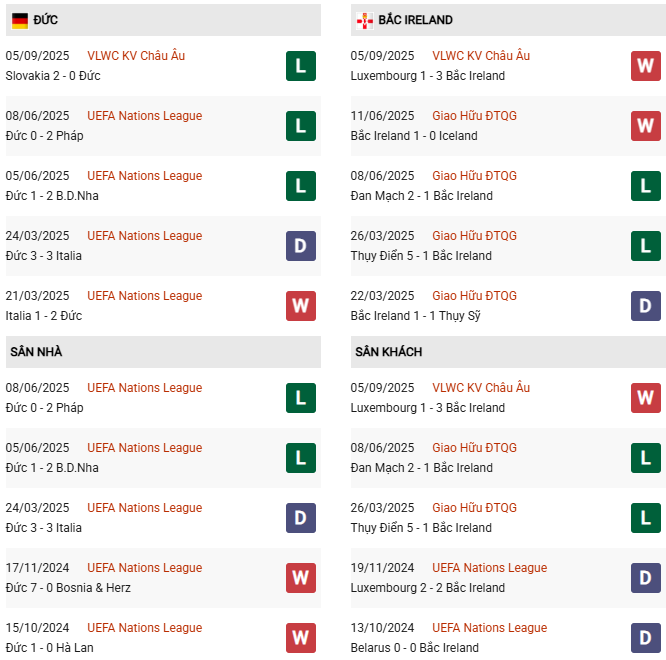Click D badge for Luxembourg 2 - 2 Bắc Ireland

645,578
